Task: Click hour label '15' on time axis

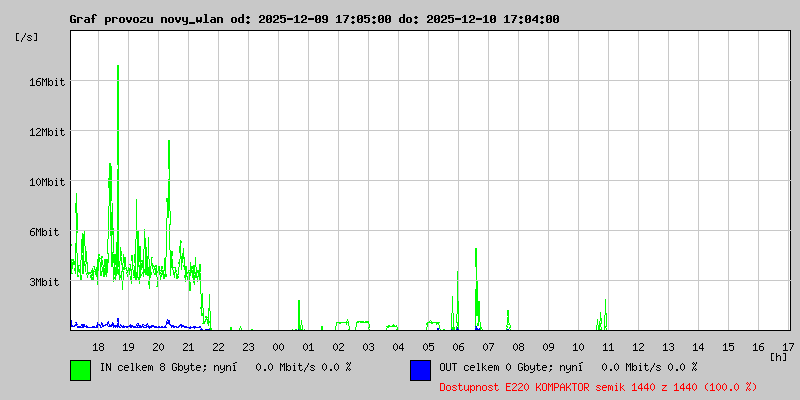Action: coord(728,347)
